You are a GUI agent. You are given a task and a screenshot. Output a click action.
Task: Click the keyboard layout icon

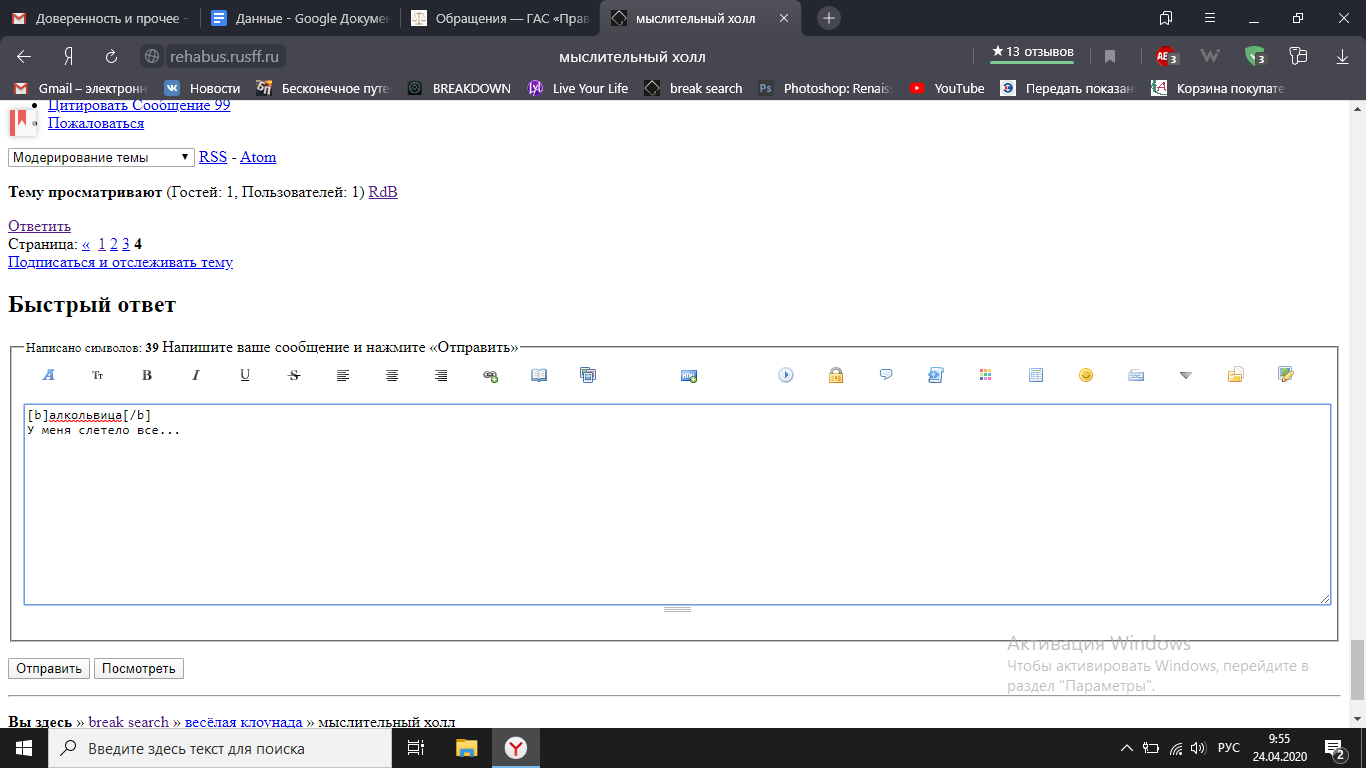(x=1136, y=375)
